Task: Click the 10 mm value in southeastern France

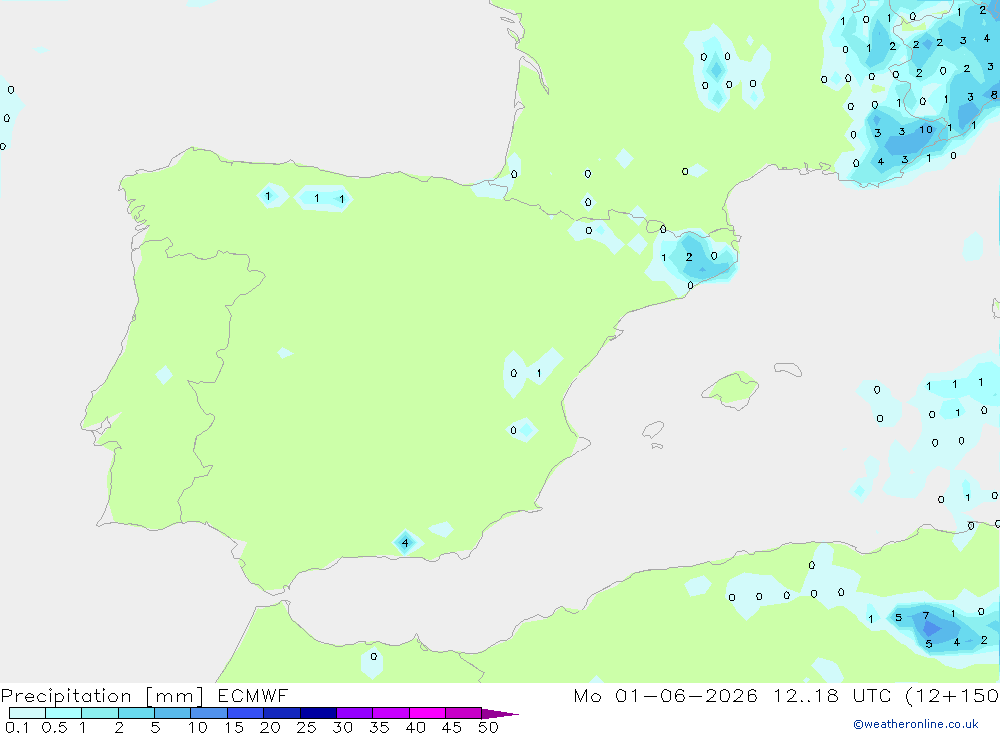Action: point(925,130)
